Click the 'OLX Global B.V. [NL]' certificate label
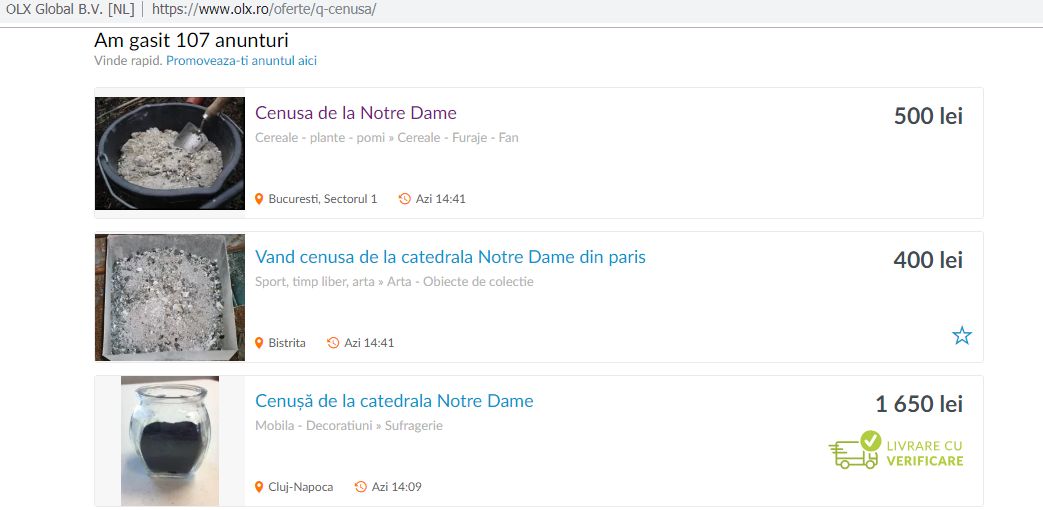This screenshot has height=510, width=1043. tap(70, 10)
